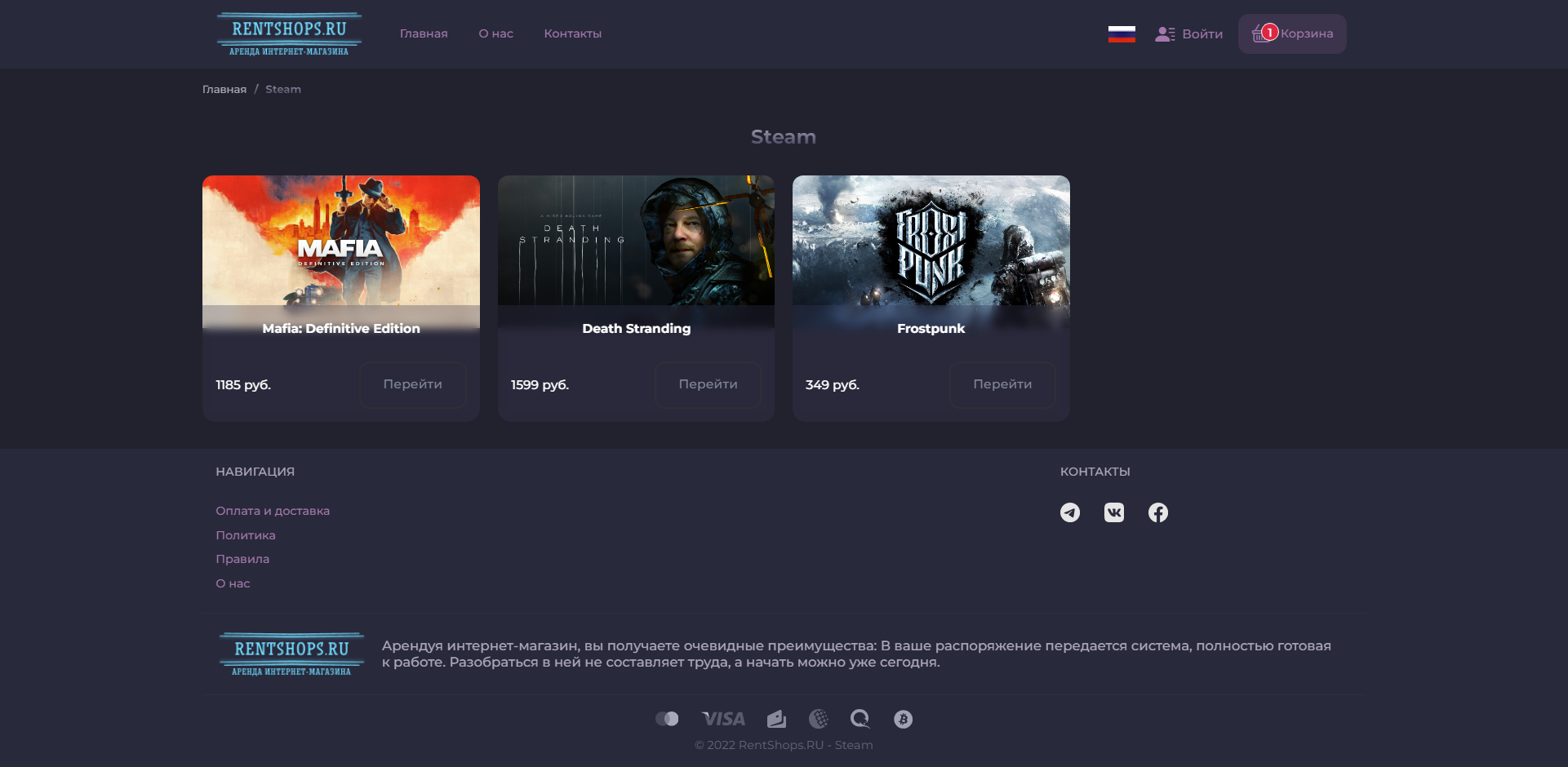Viewport: 1568px width, 767px height.
Task: Click the Mafia: Definitive Edition title
Action: pos(341,328)
